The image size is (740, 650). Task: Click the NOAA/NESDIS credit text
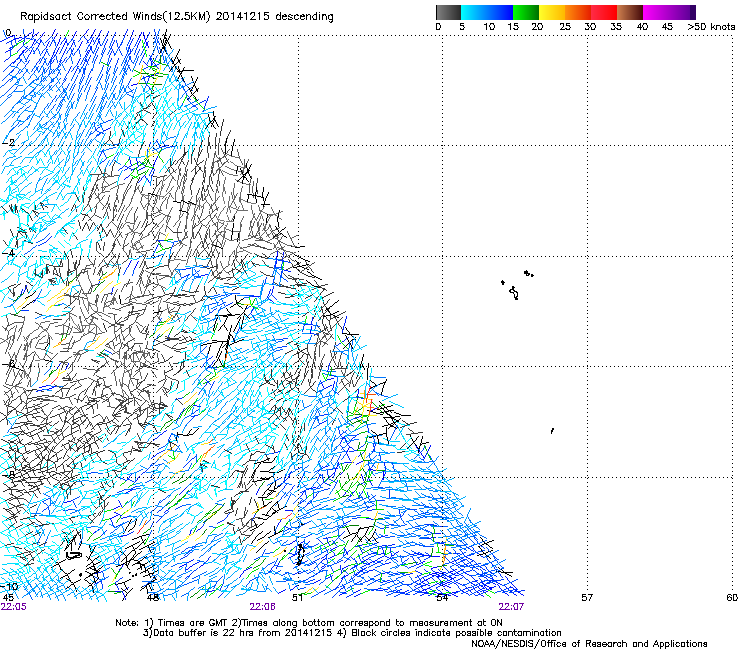(x=589, y=644)
